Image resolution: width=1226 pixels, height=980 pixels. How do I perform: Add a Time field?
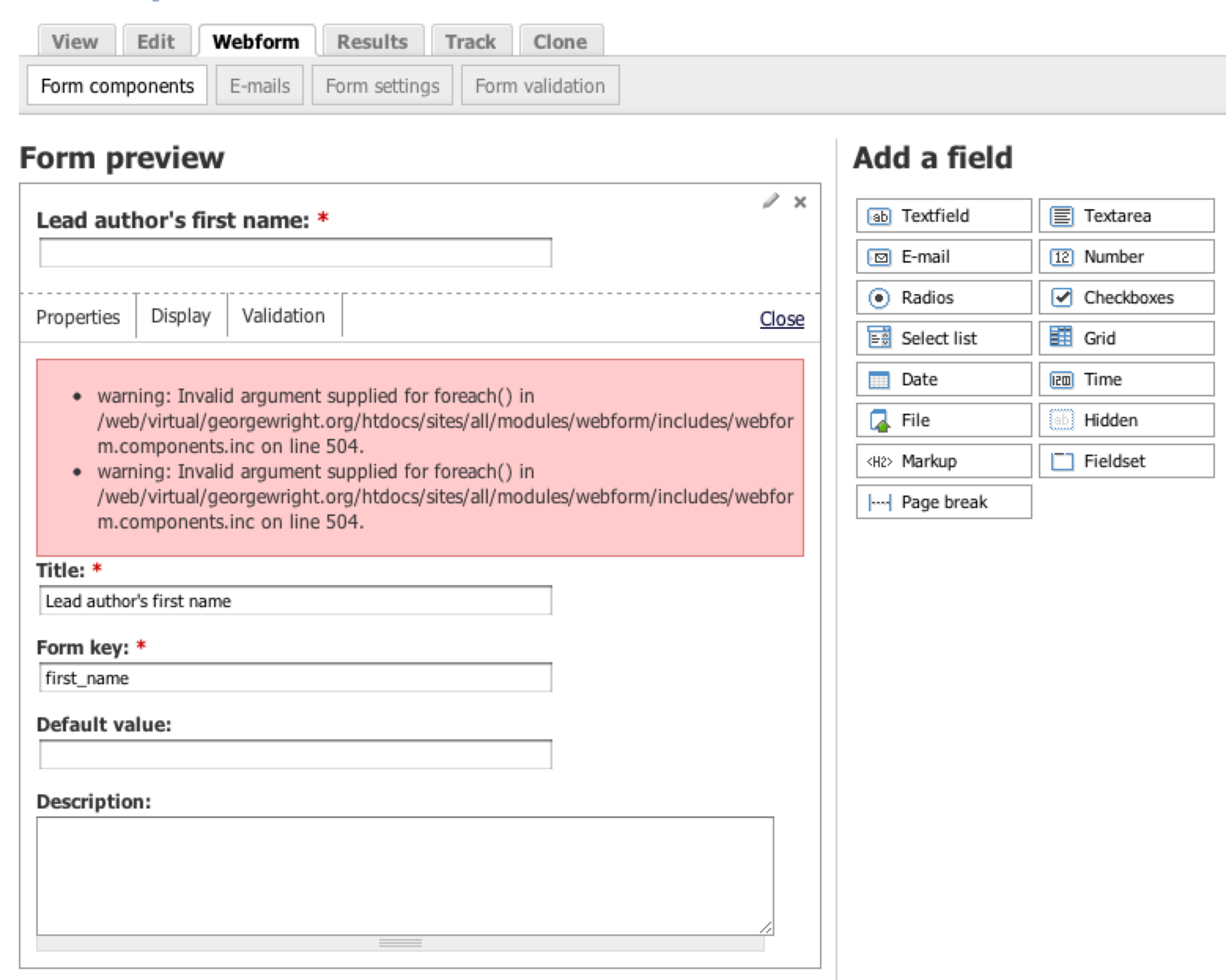(x=1126, y=380)
